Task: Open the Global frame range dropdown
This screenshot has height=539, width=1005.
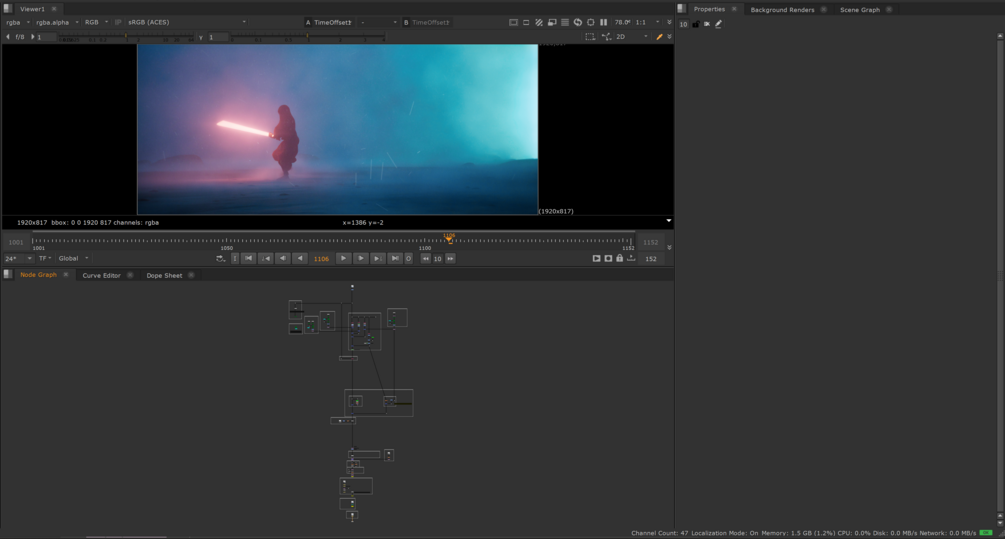Action: (x=74, y=259)
